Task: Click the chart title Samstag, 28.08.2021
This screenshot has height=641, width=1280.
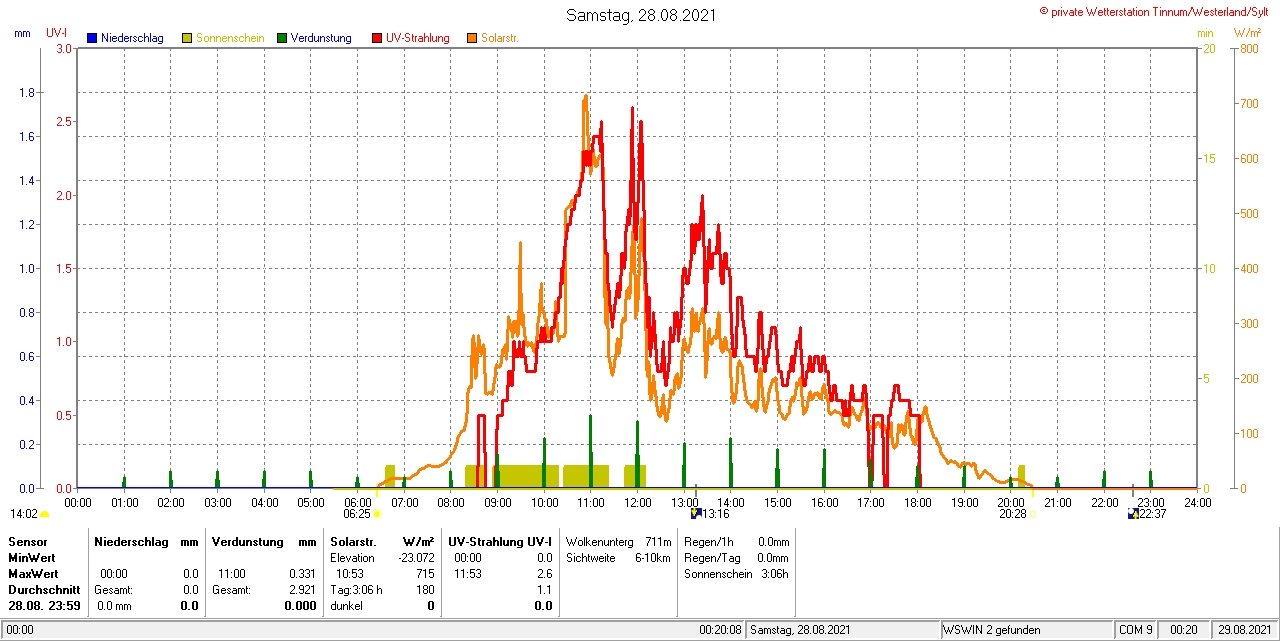Action: (641, 15)
